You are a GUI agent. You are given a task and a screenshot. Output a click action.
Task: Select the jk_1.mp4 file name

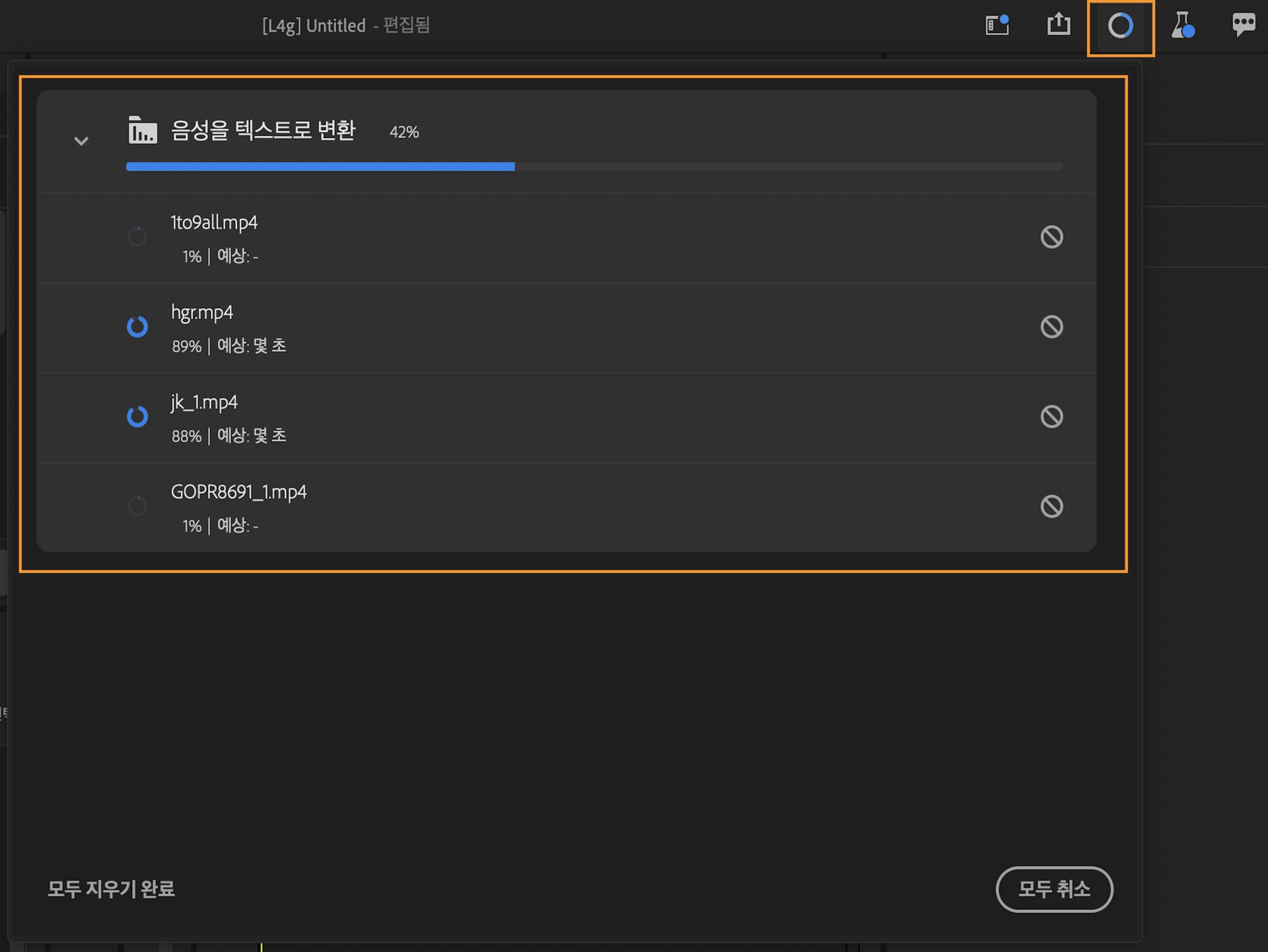tap(204, 402)
